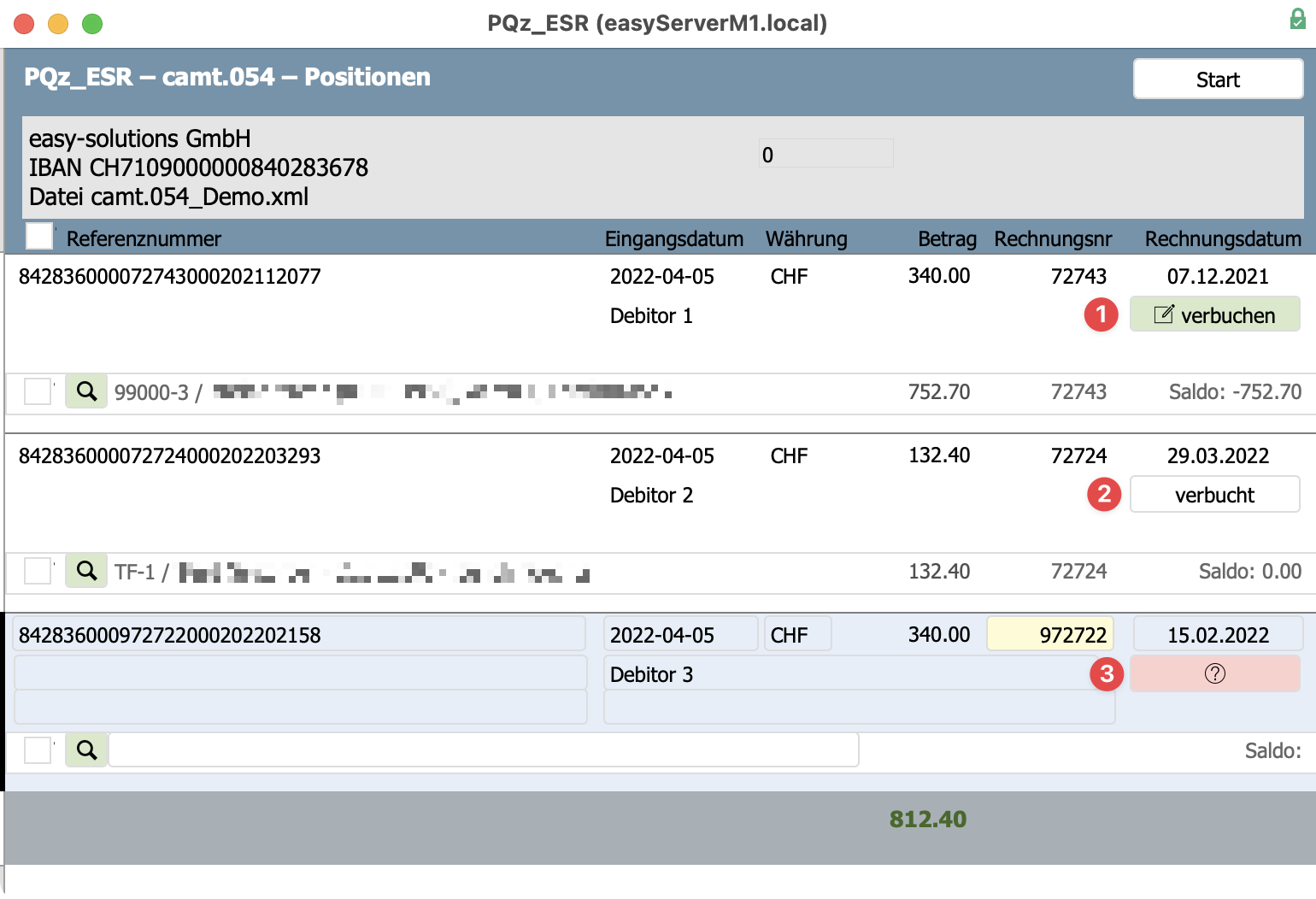Click the field showing 0 in the header

coord(826,154)
